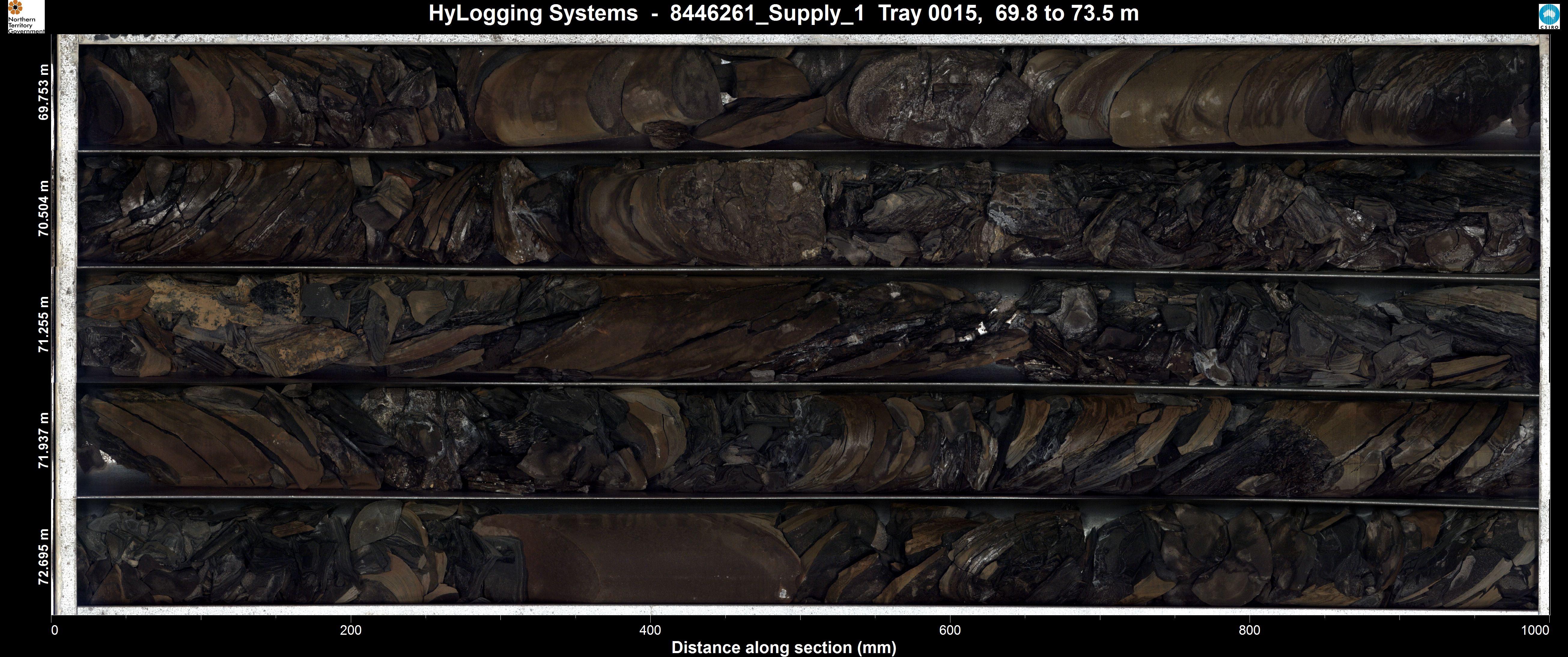Image resolution: width=1568 pixels, height=657 pixels.
Task: Click the 600 mm axis tick label
Action: [x=950, y=631]
